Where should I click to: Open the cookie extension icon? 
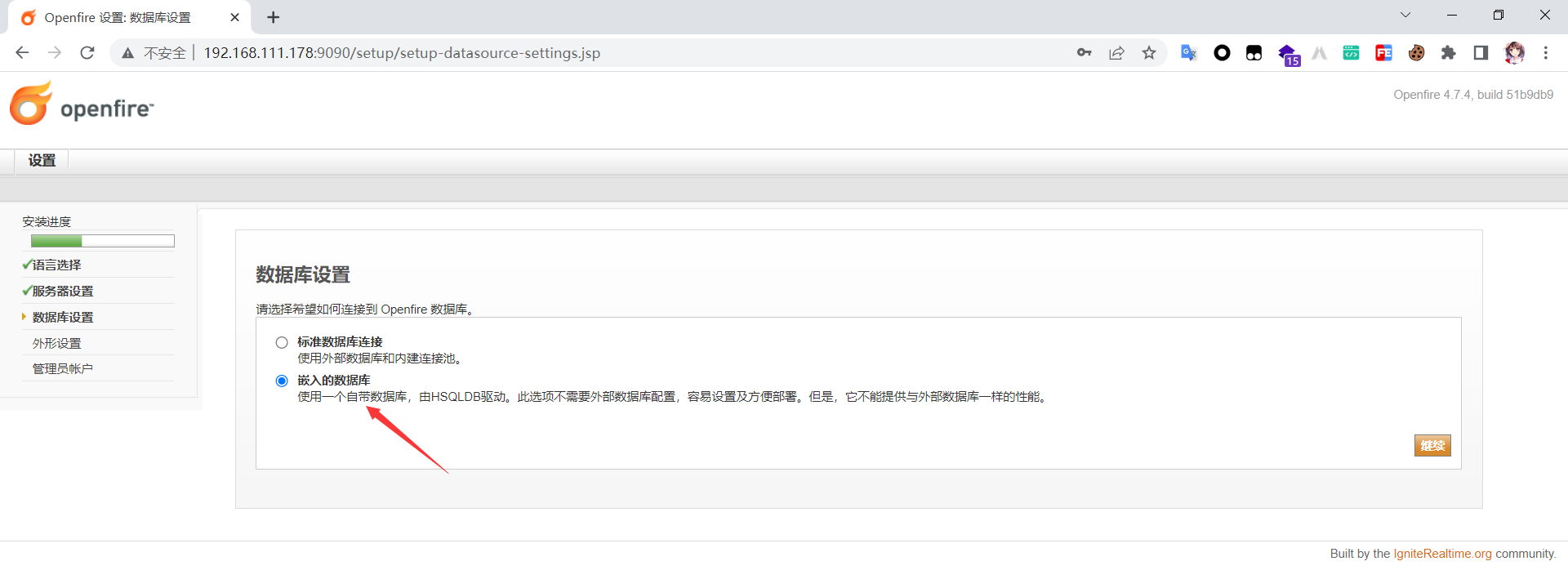click(1417, 53)
